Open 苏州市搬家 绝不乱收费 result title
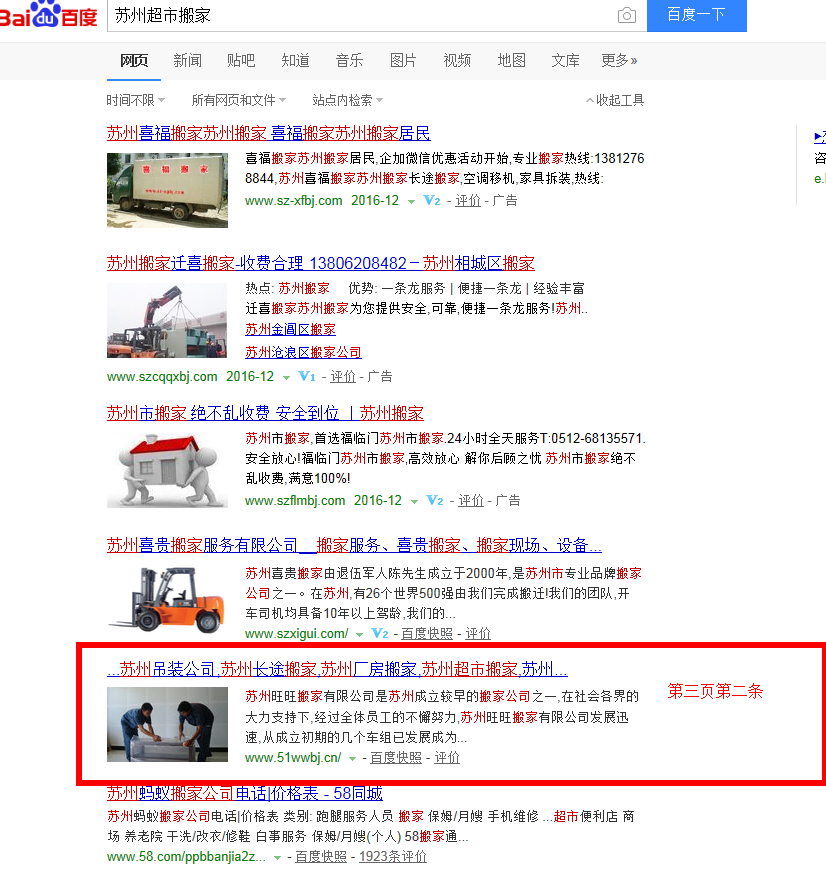The height and width of the screenshot is (885, 826). (265, 413)
